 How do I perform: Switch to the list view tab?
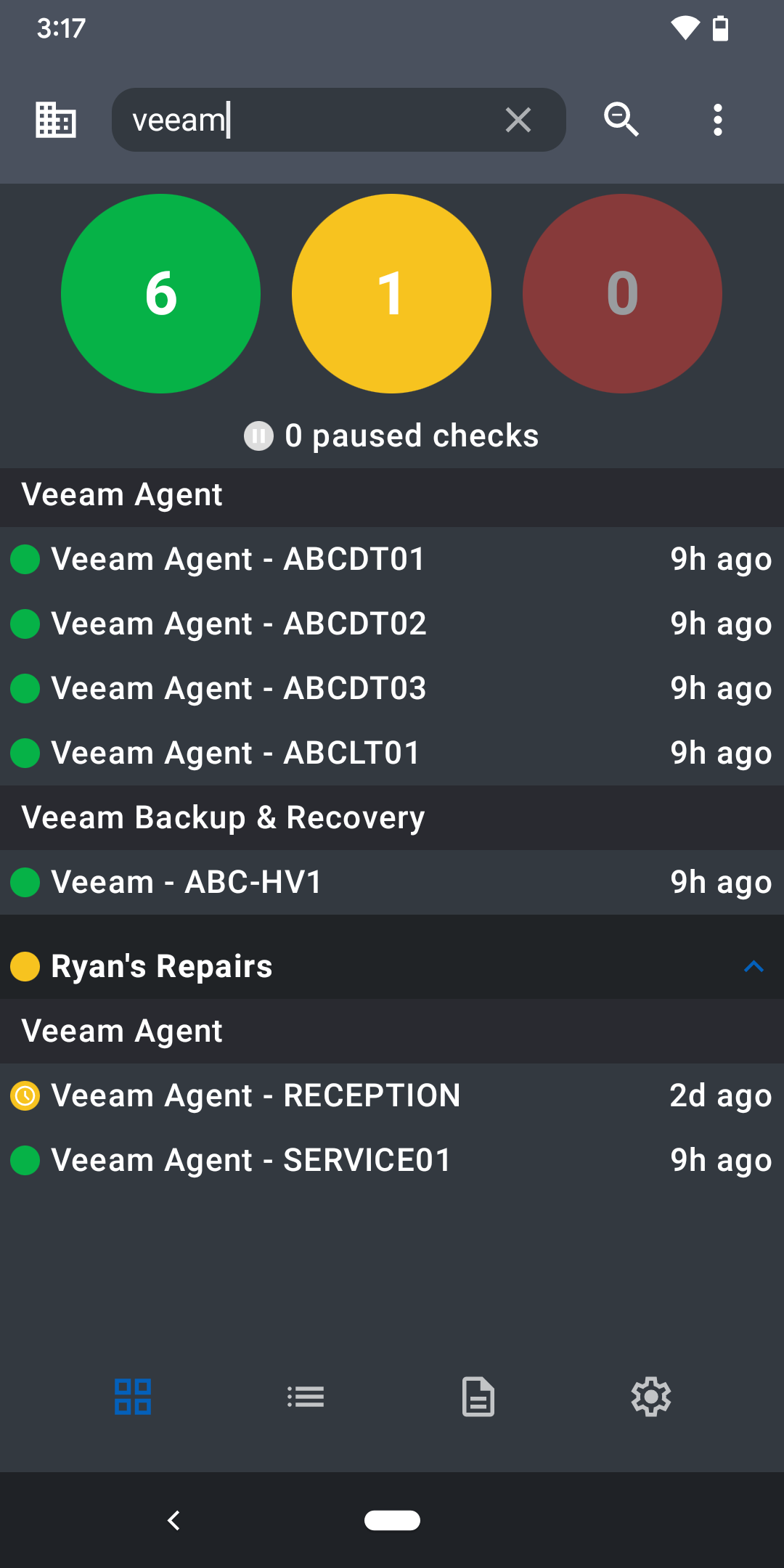pos(306,1397)
